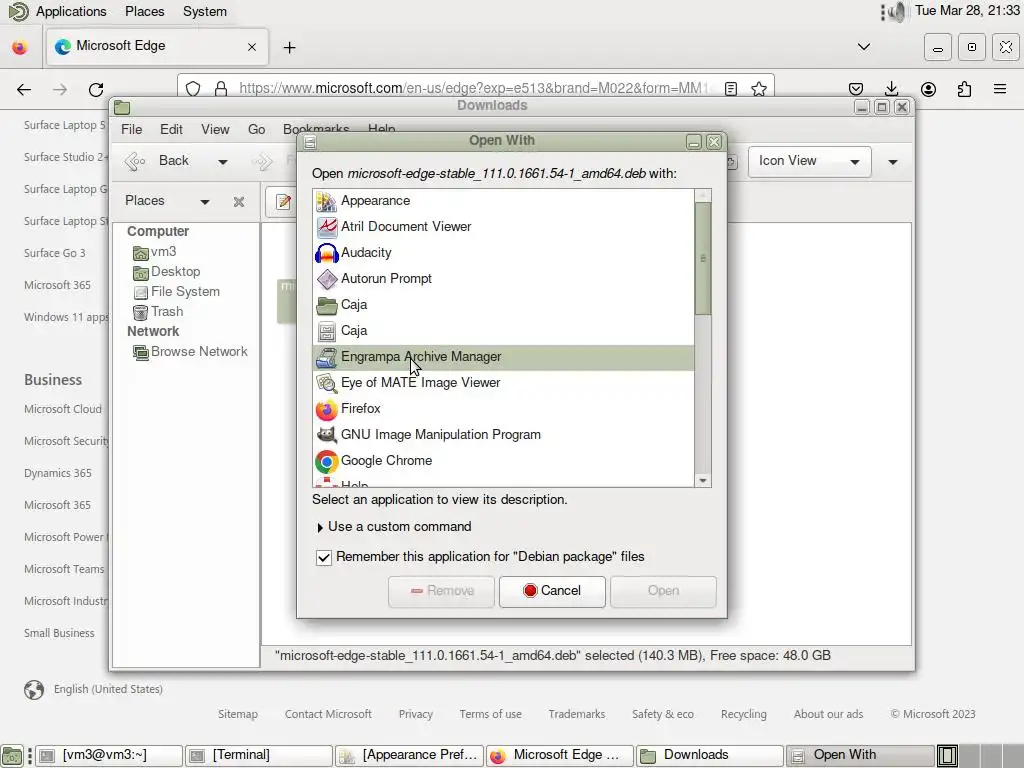Go back in the browser toolbar
Image resolution: width=1024 pixels, height=768 pixels.
coord(24,89)
